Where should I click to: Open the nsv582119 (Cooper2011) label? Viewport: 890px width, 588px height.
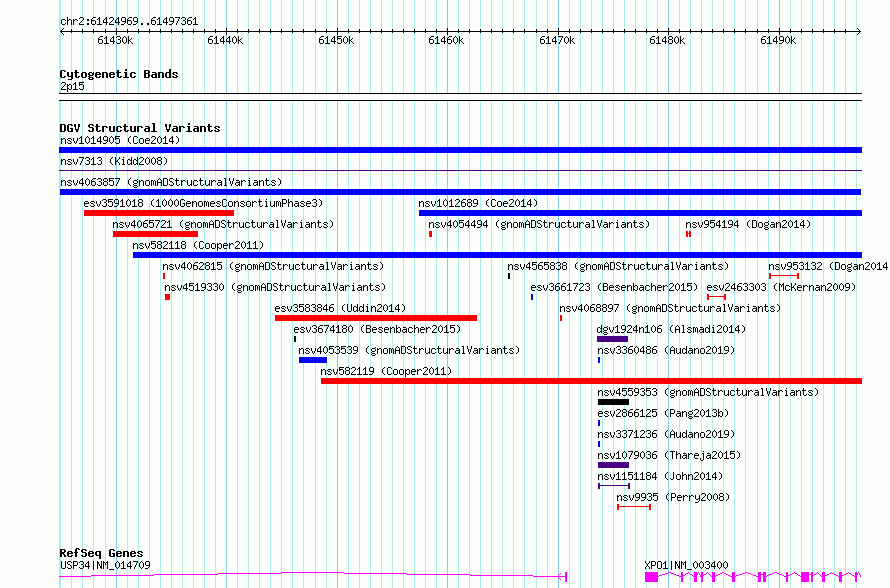[x=386, y=371]
